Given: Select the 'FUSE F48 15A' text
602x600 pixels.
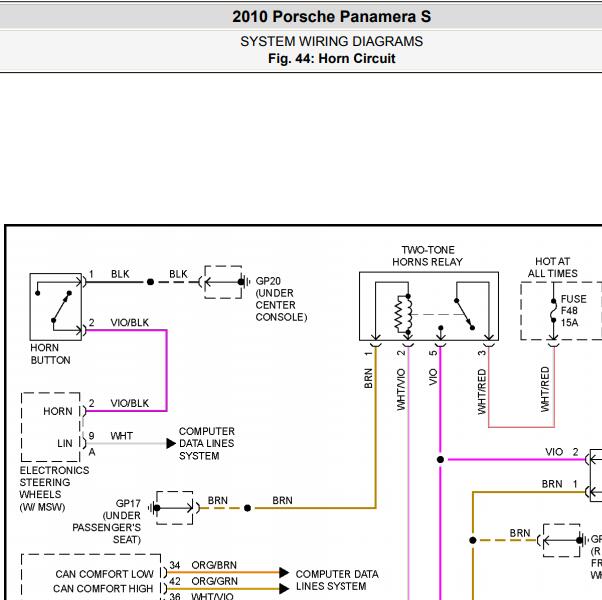Looking at the screenshot, I should [574, 311].
